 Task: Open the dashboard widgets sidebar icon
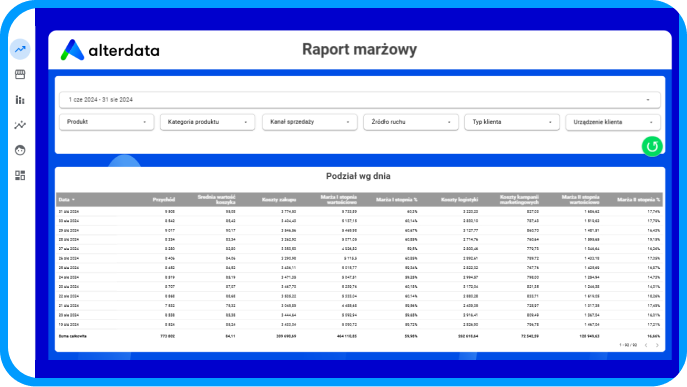point(20,175)
